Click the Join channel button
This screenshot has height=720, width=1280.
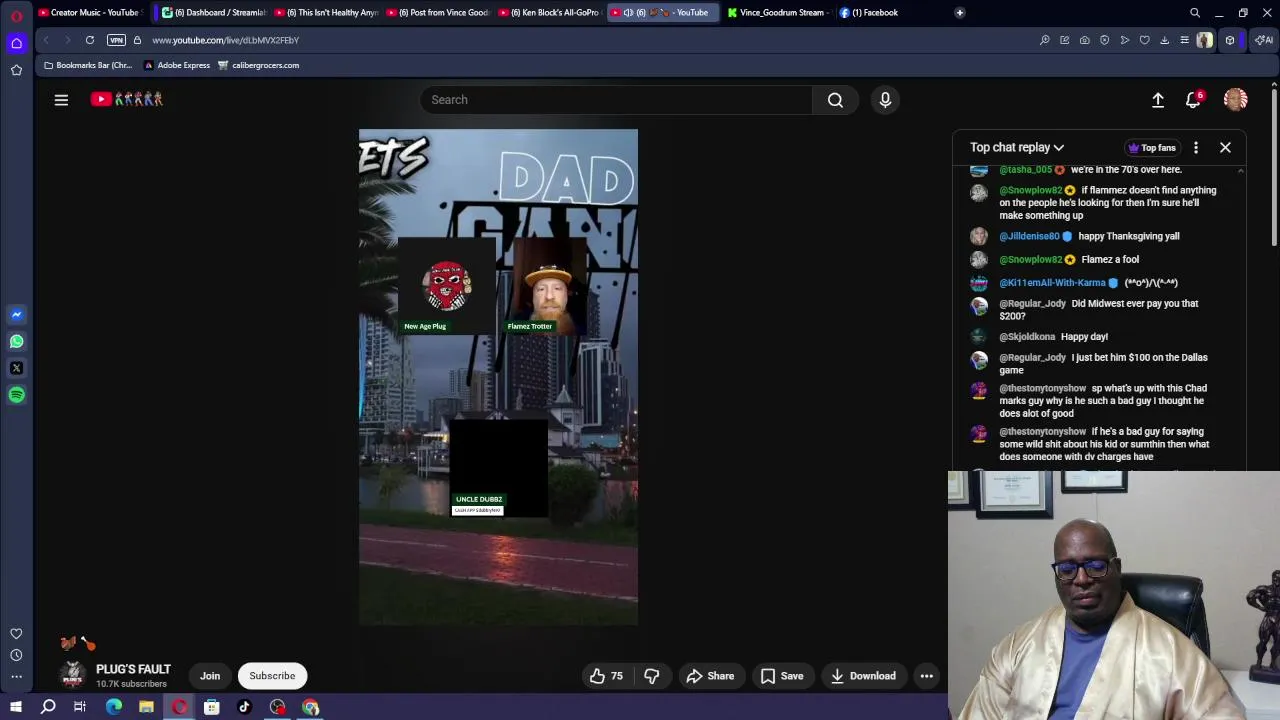click(x=210, y=676)
